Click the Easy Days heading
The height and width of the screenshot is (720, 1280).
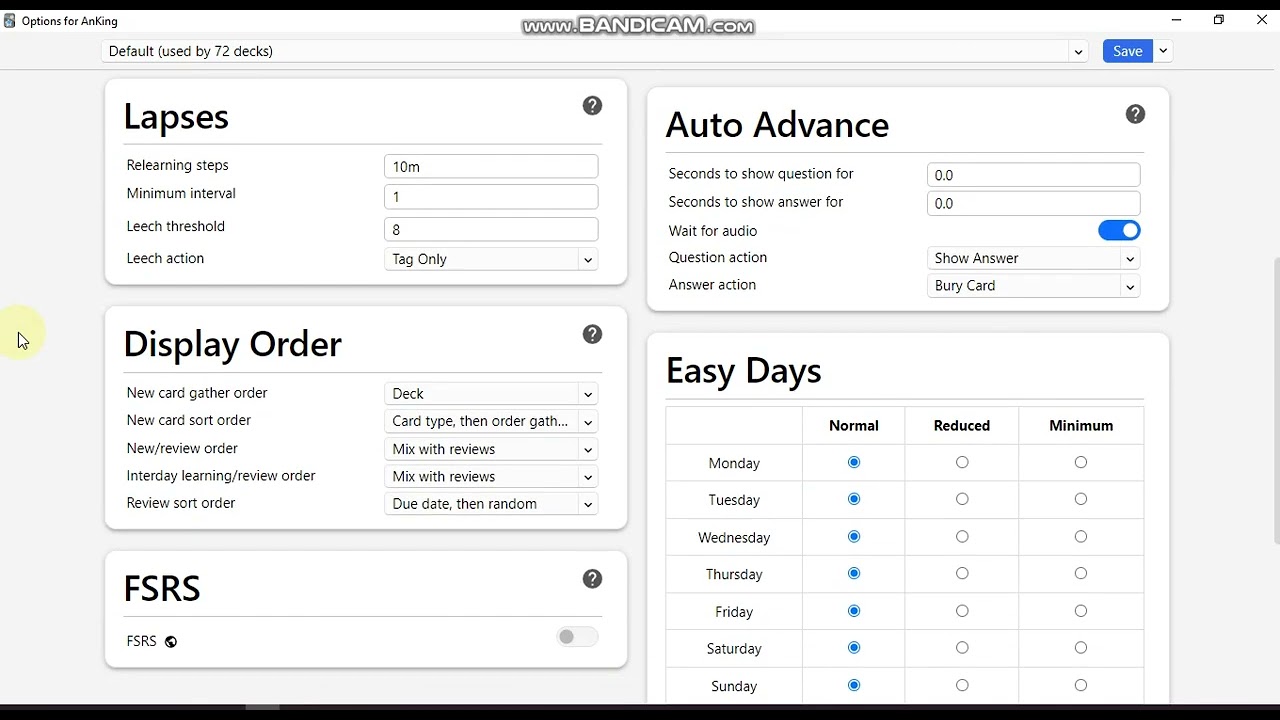click(x=744, y=370)
